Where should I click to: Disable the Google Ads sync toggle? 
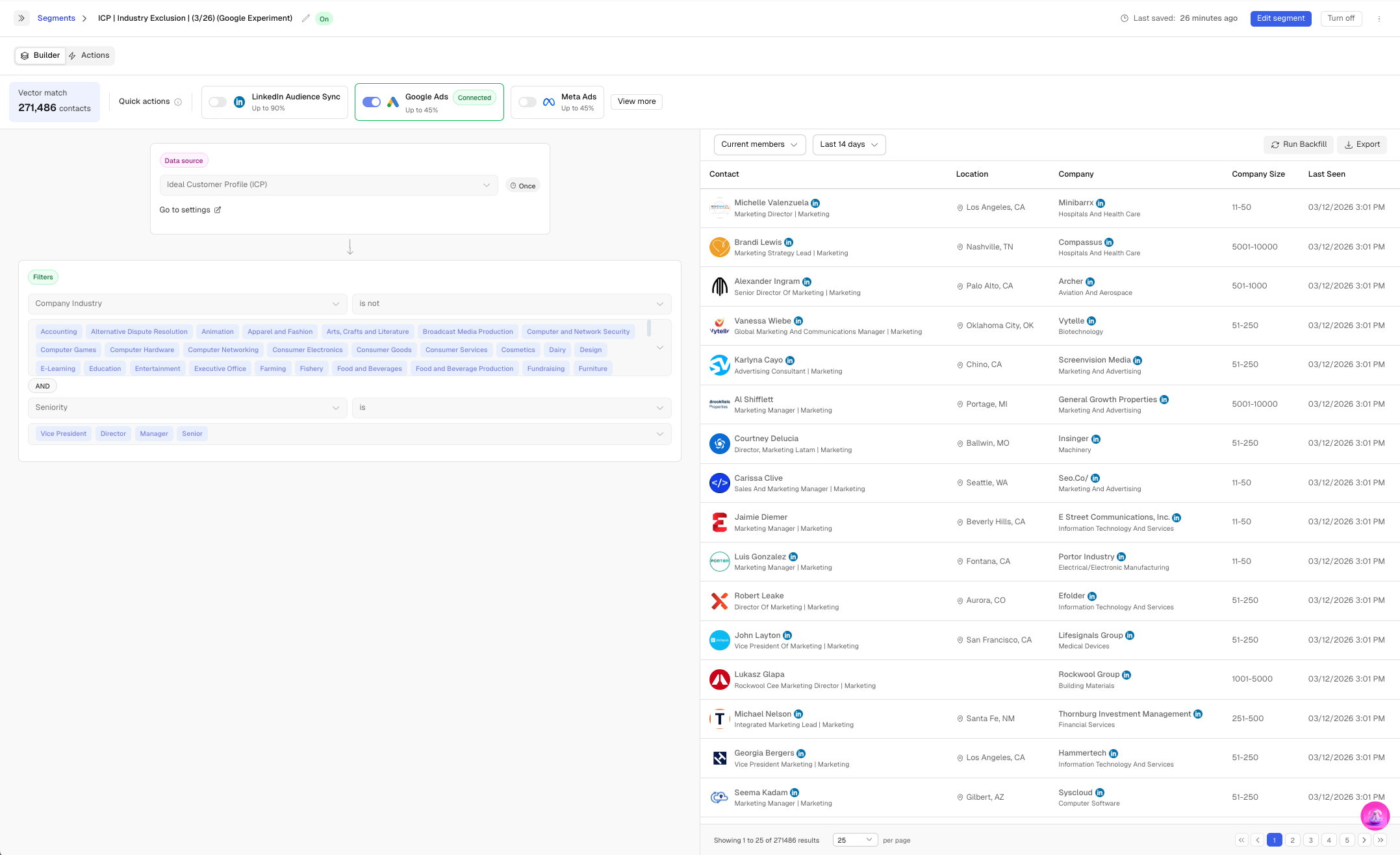(372, 102)
